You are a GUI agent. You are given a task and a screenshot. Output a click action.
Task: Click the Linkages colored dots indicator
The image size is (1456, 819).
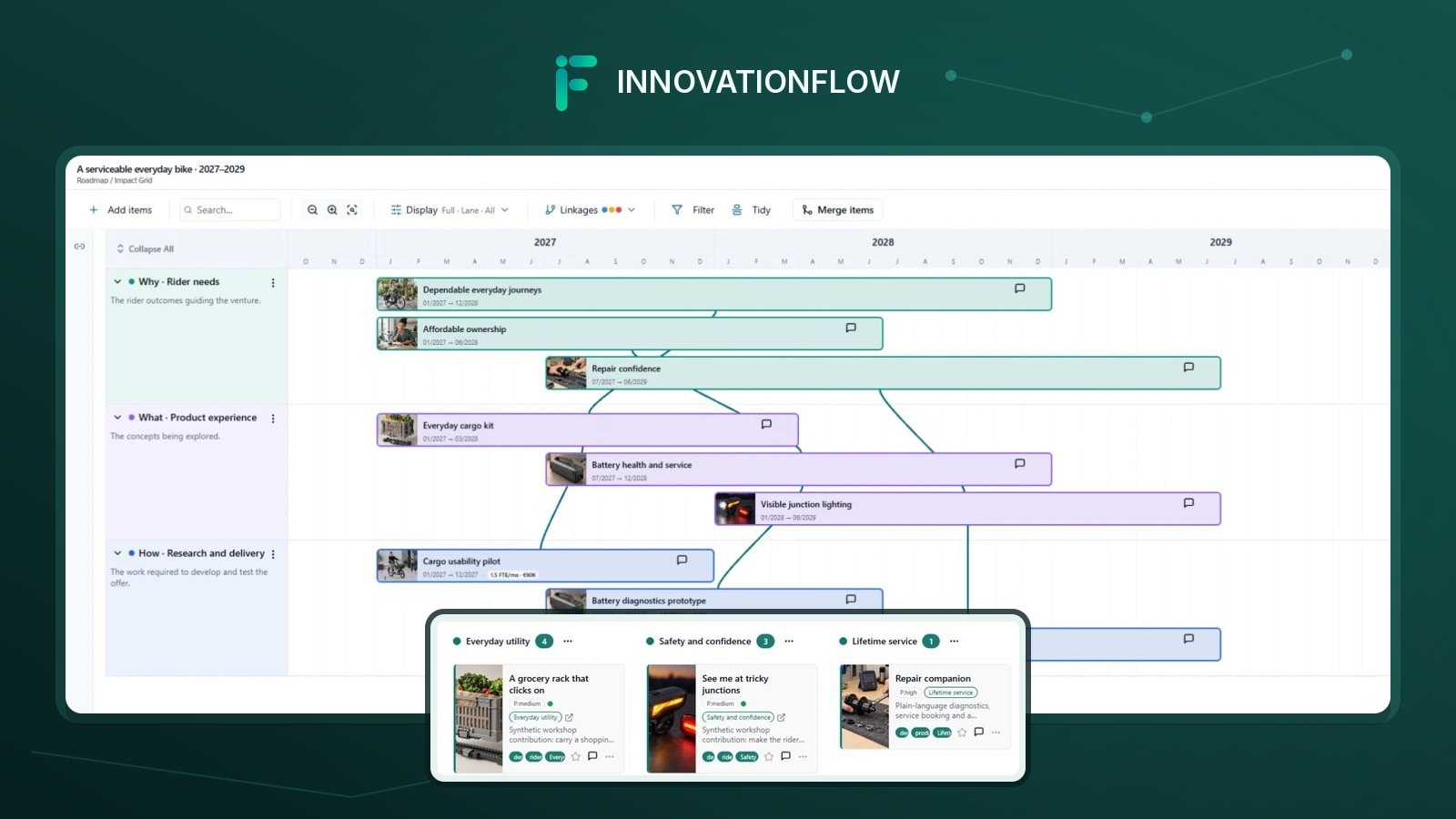coord(612,210)
